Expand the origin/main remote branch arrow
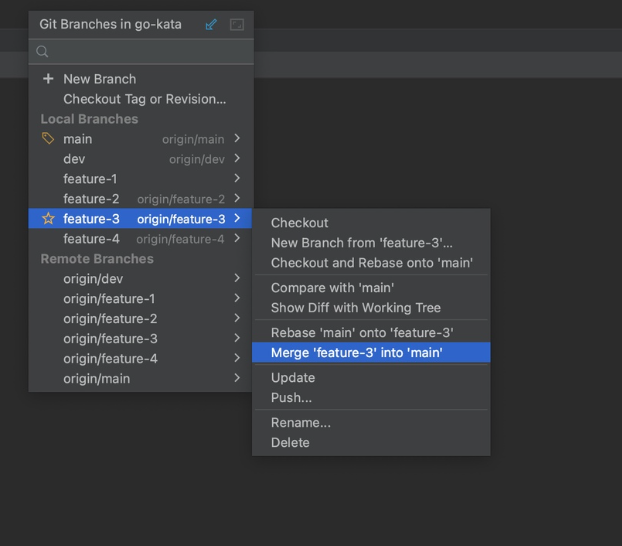622x546 pixels. click(237, 379)
